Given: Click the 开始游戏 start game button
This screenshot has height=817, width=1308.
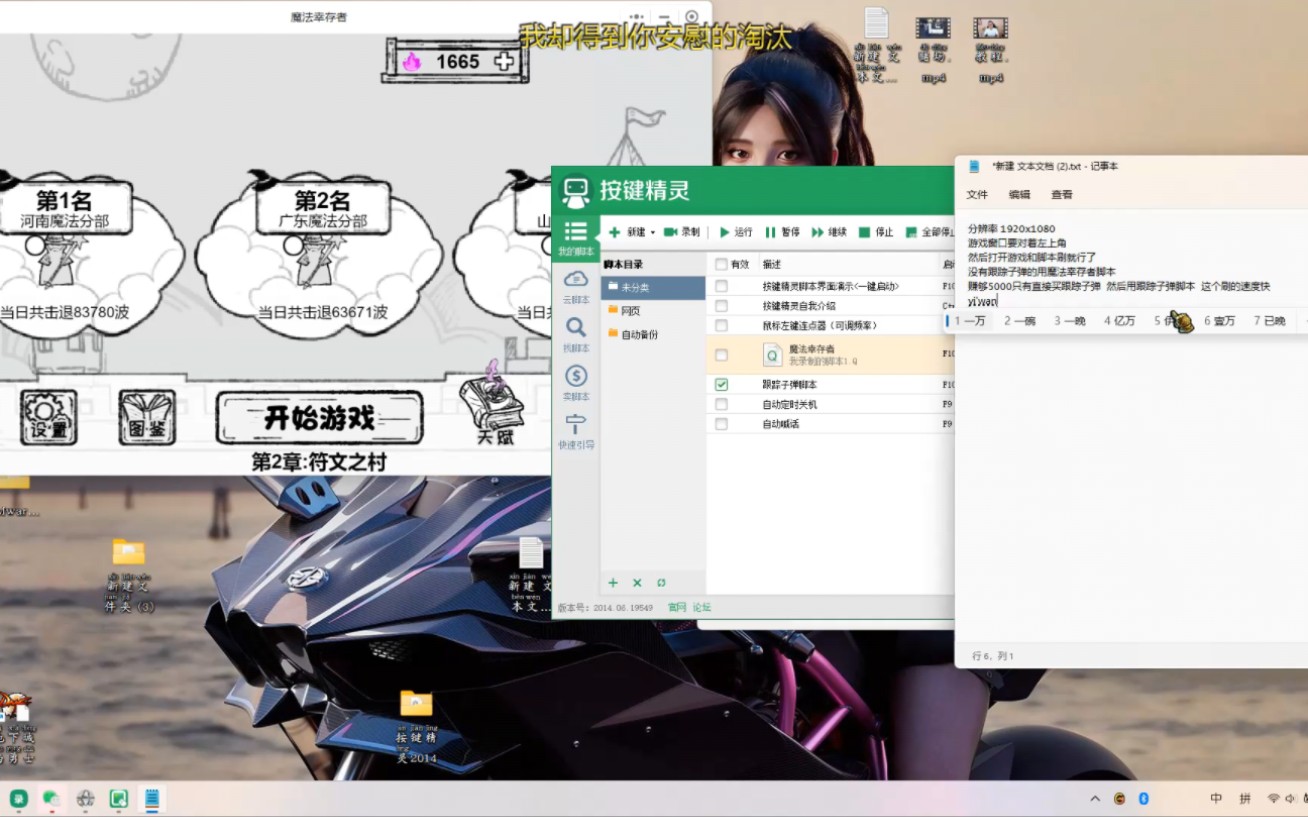Looking at the screenshot, I should tap(319, 417).
